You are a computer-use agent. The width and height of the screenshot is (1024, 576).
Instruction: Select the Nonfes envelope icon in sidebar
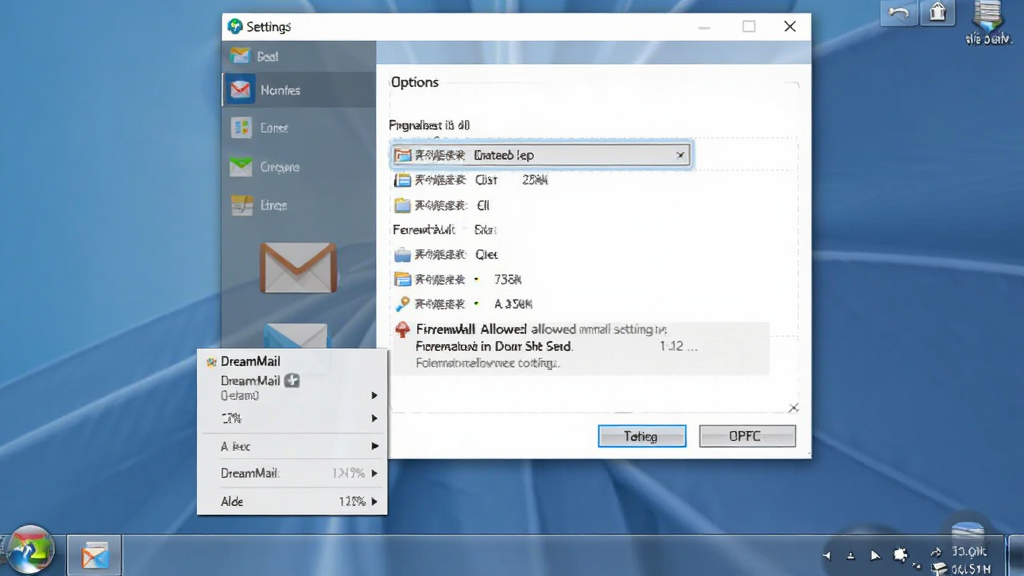240,89
